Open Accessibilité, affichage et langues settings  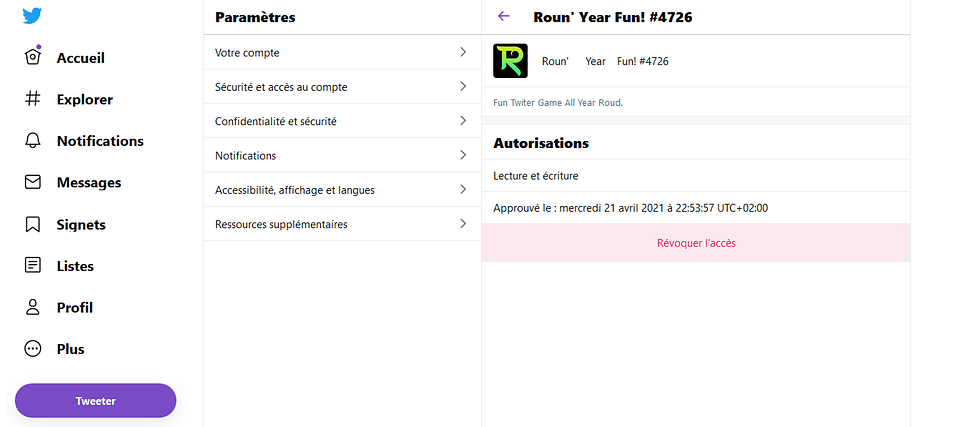pos(342,190)
